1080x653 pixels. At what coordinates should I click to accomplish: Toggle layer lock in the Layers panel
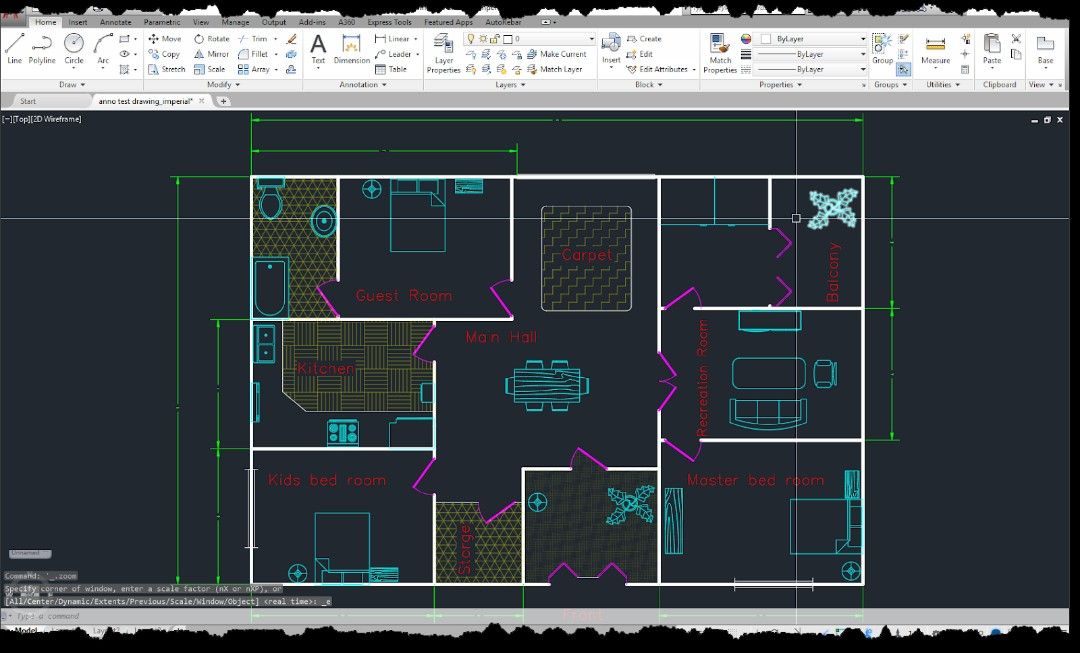495,38
